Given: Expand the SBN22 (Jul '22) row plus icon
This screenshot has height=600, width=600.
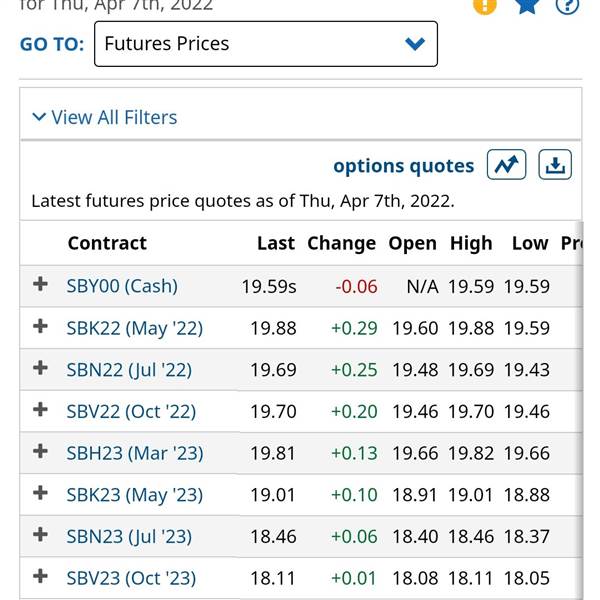Looking at the screenshot, I should (40, 369).
